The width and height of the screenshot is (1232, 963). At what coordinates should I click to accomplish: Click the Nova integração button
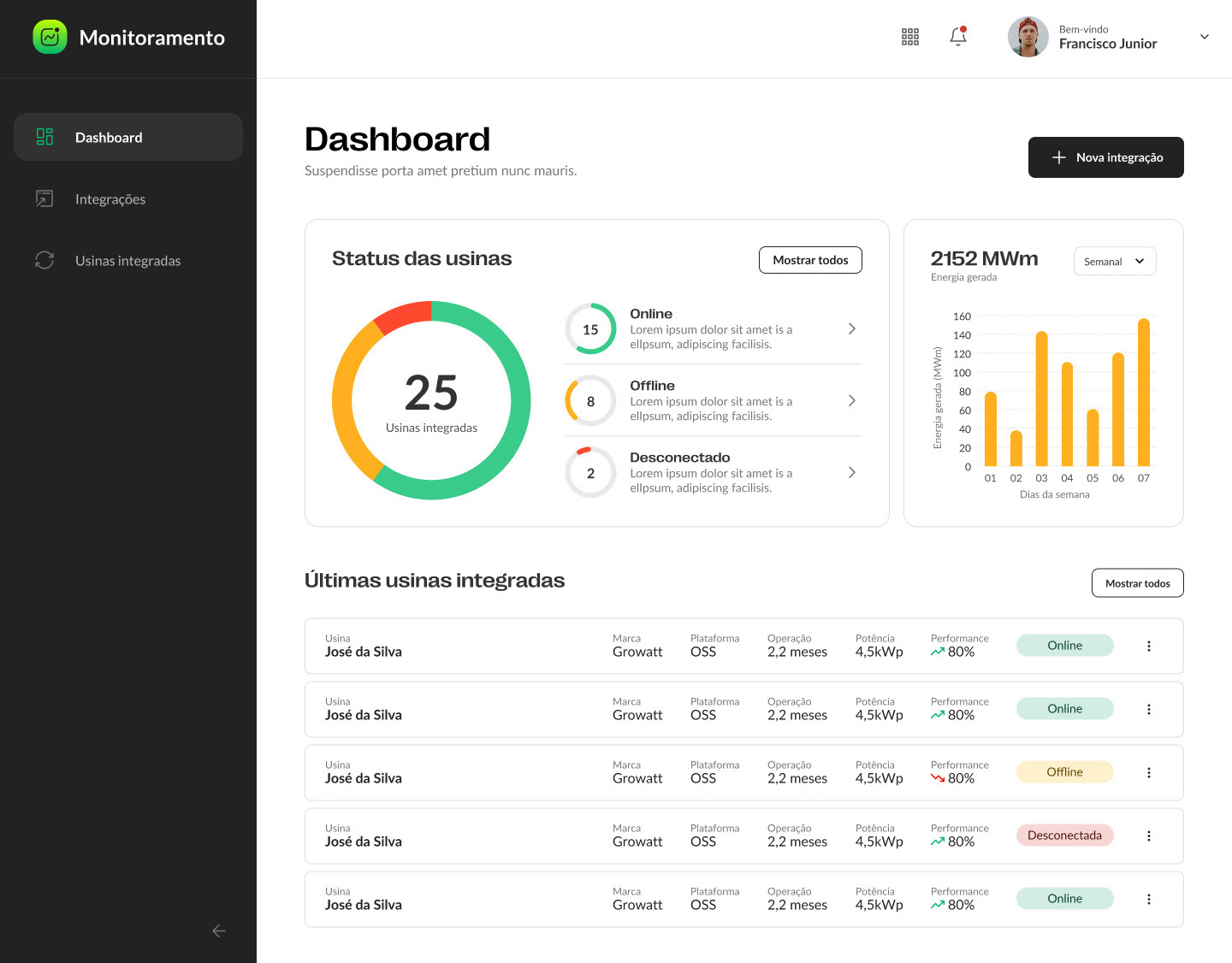point(1106,157)
